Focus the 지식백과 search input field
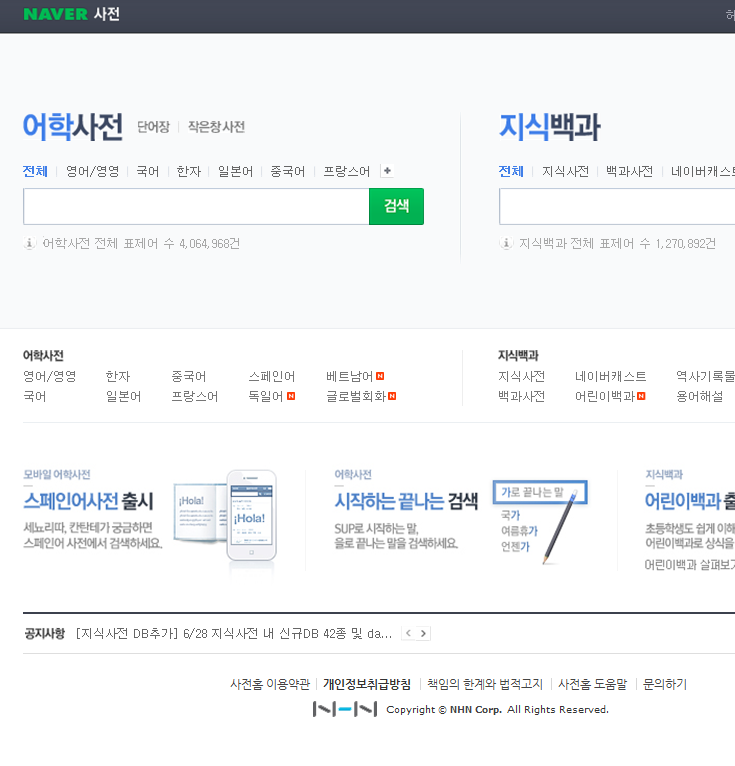 [x=617, y=207]
